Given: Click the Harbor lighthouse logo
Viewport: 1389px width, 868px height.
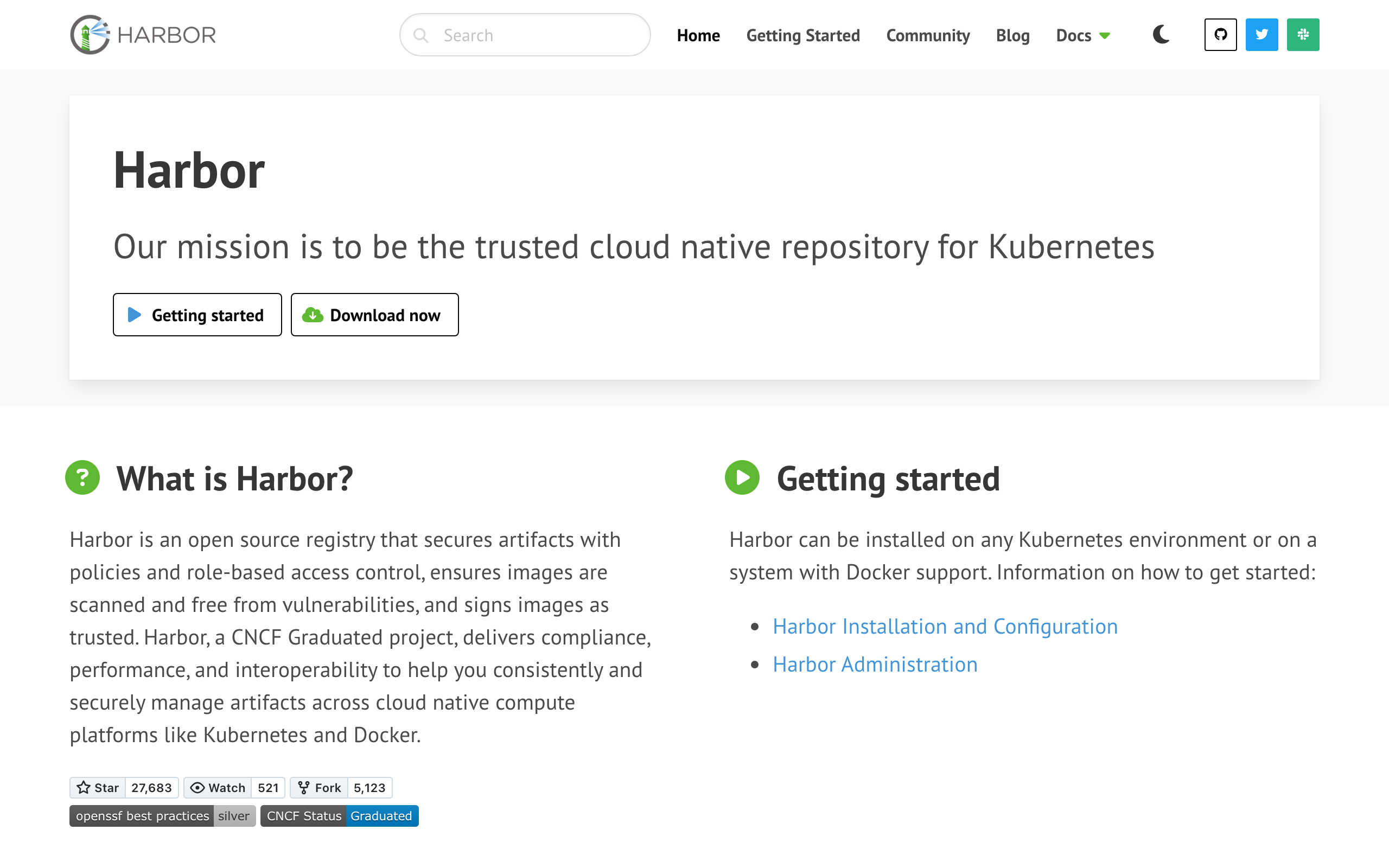Looking at the screenshot, I should pyautogui.click(x=90, y=35).
